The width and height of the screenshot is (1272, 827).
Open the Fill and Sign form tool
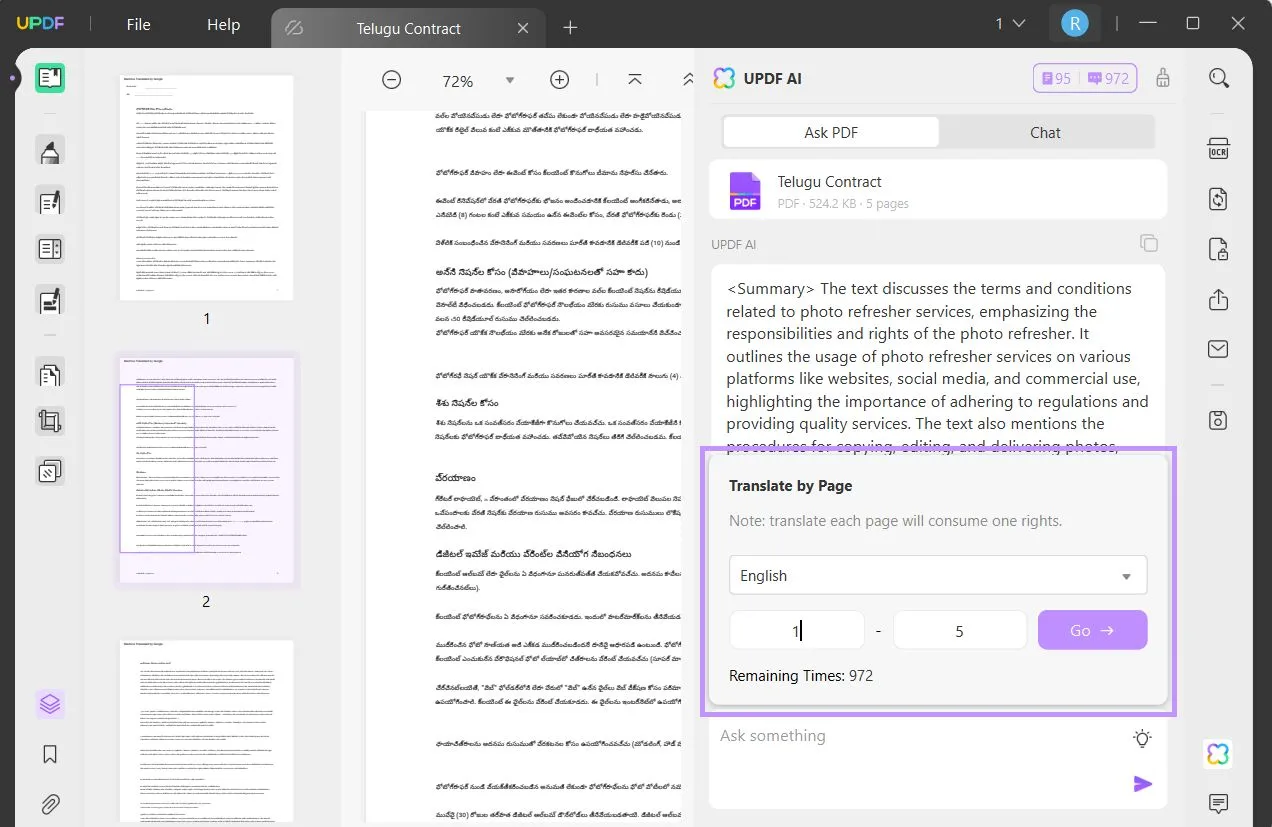(50, 299)
